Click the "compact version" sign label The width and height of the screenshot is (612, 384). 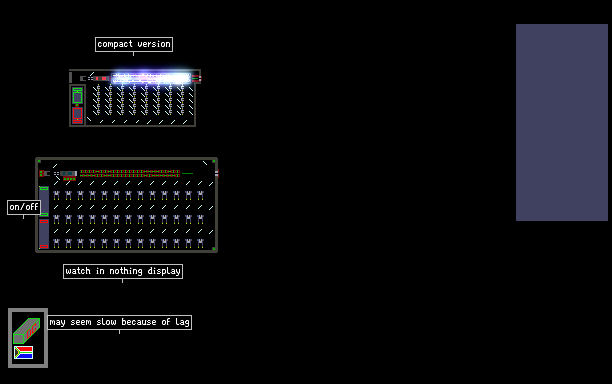[133, 44]
